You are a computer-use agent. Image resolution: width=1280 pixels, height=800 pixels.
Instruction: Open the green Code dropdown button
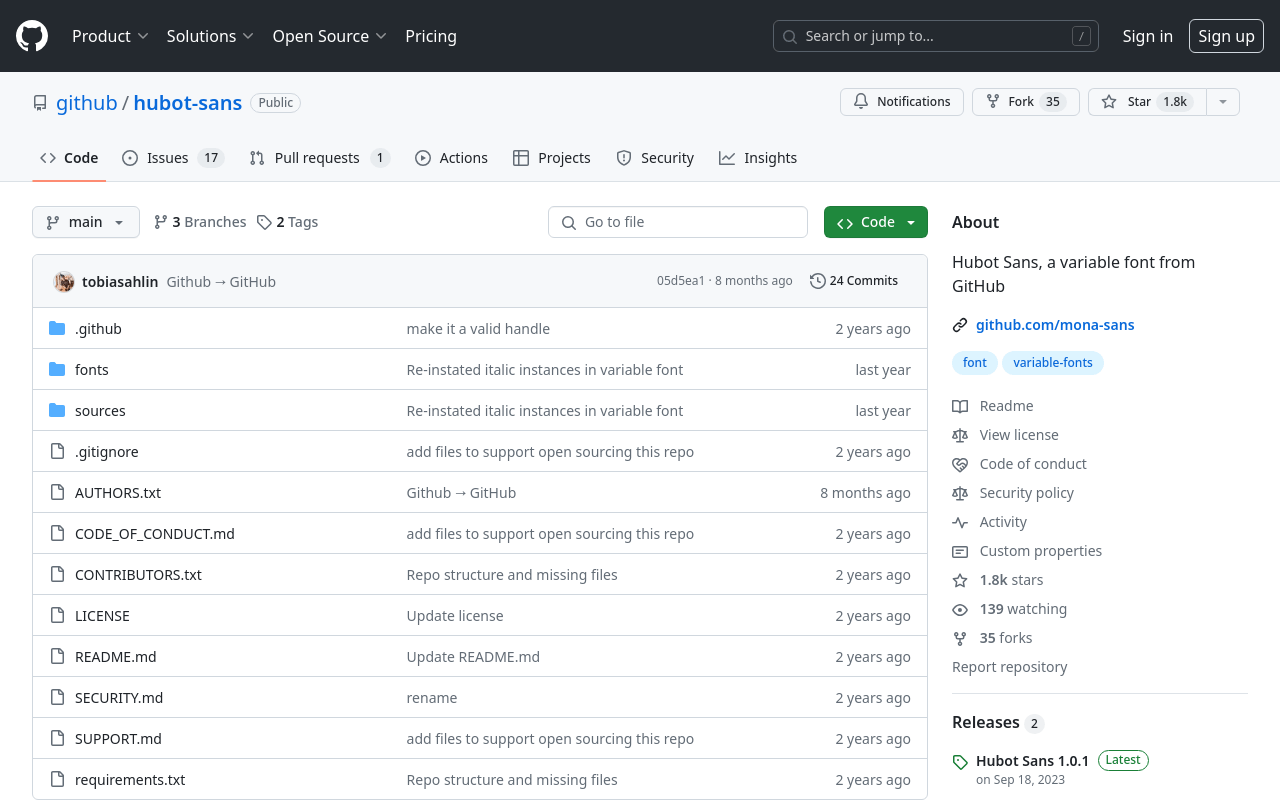[x=876, y=222]
